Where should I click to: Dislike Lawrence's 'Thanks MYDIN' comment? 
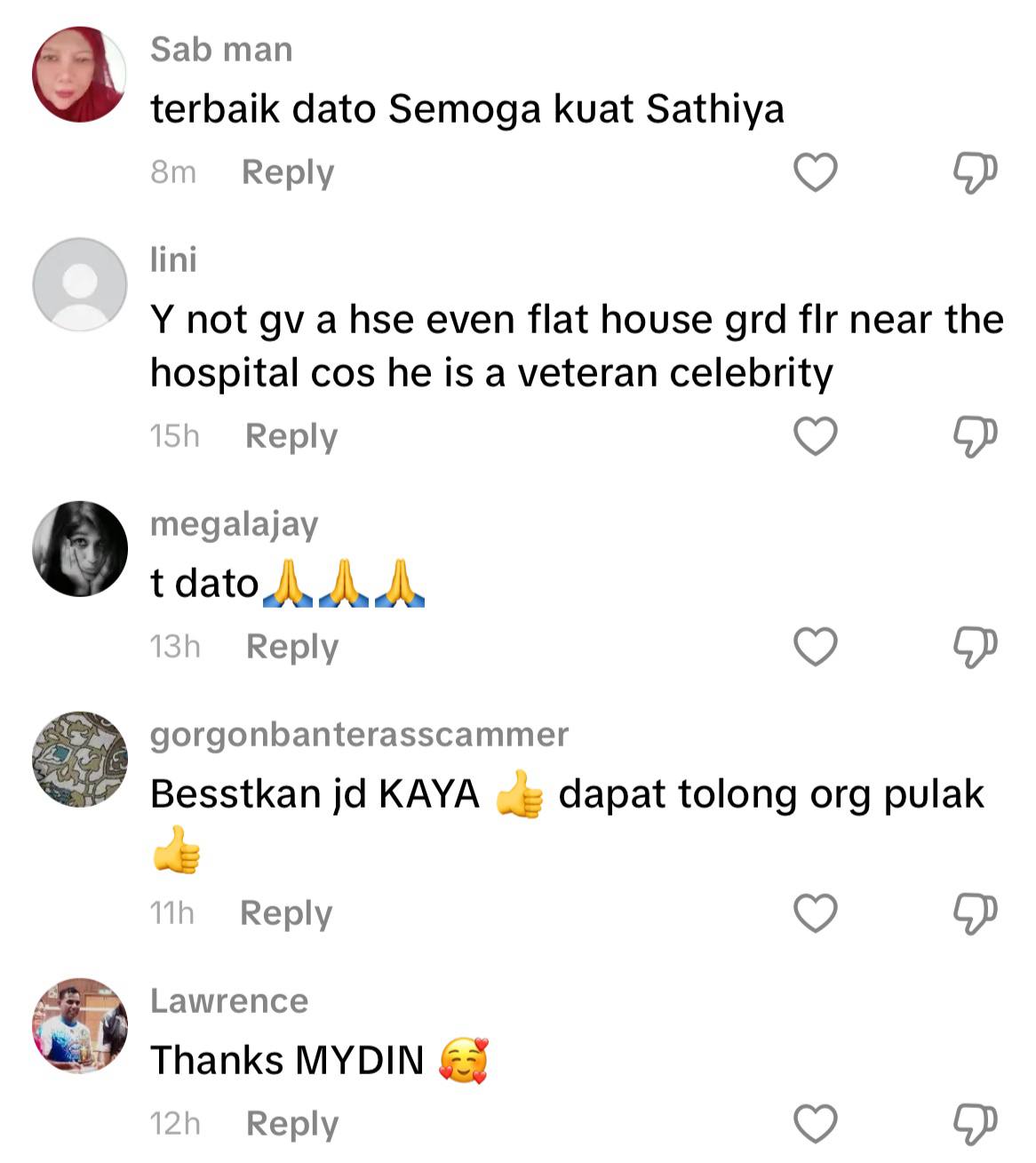975,1124
